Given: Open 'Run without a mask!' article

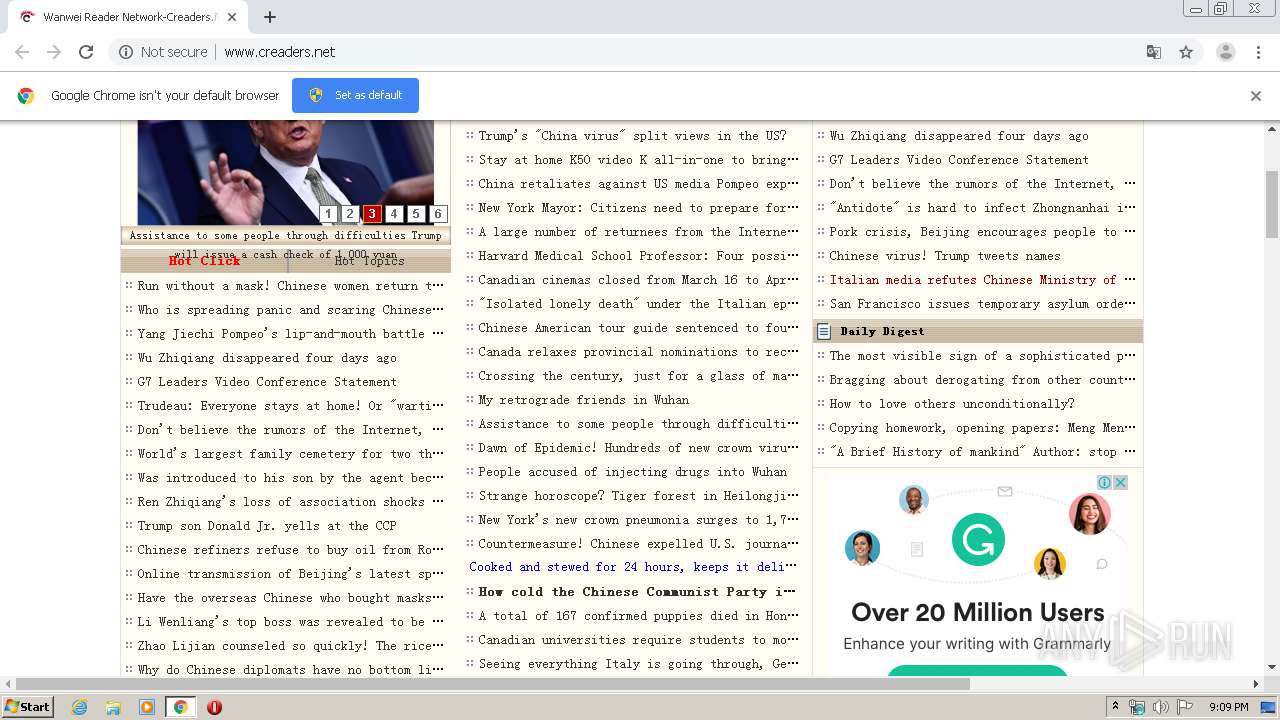Looking at the screenshot, I should pos(291,286).
